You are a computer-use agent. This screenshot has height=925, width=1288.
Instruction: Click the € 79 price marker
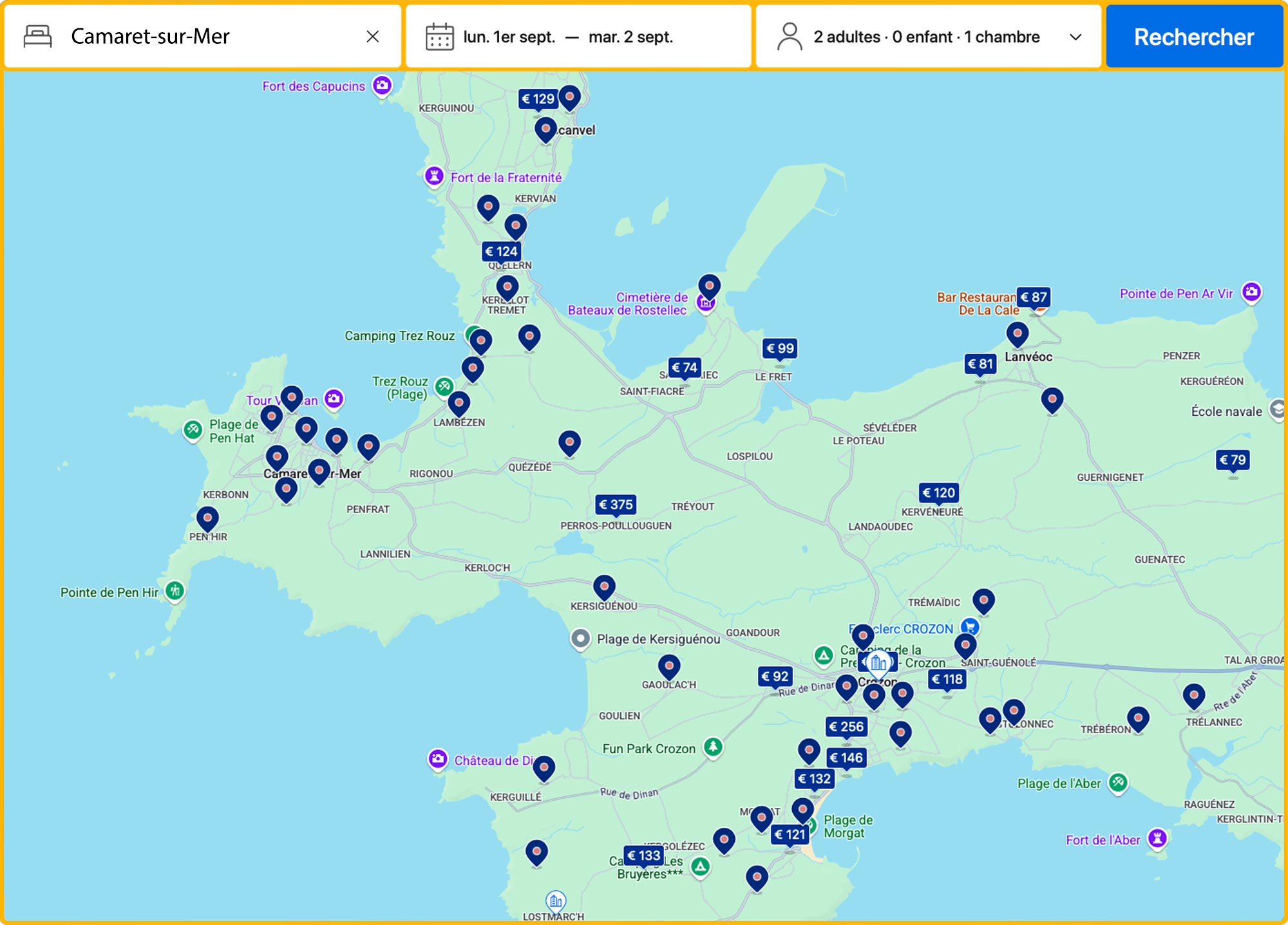[x=1233, y=460]
